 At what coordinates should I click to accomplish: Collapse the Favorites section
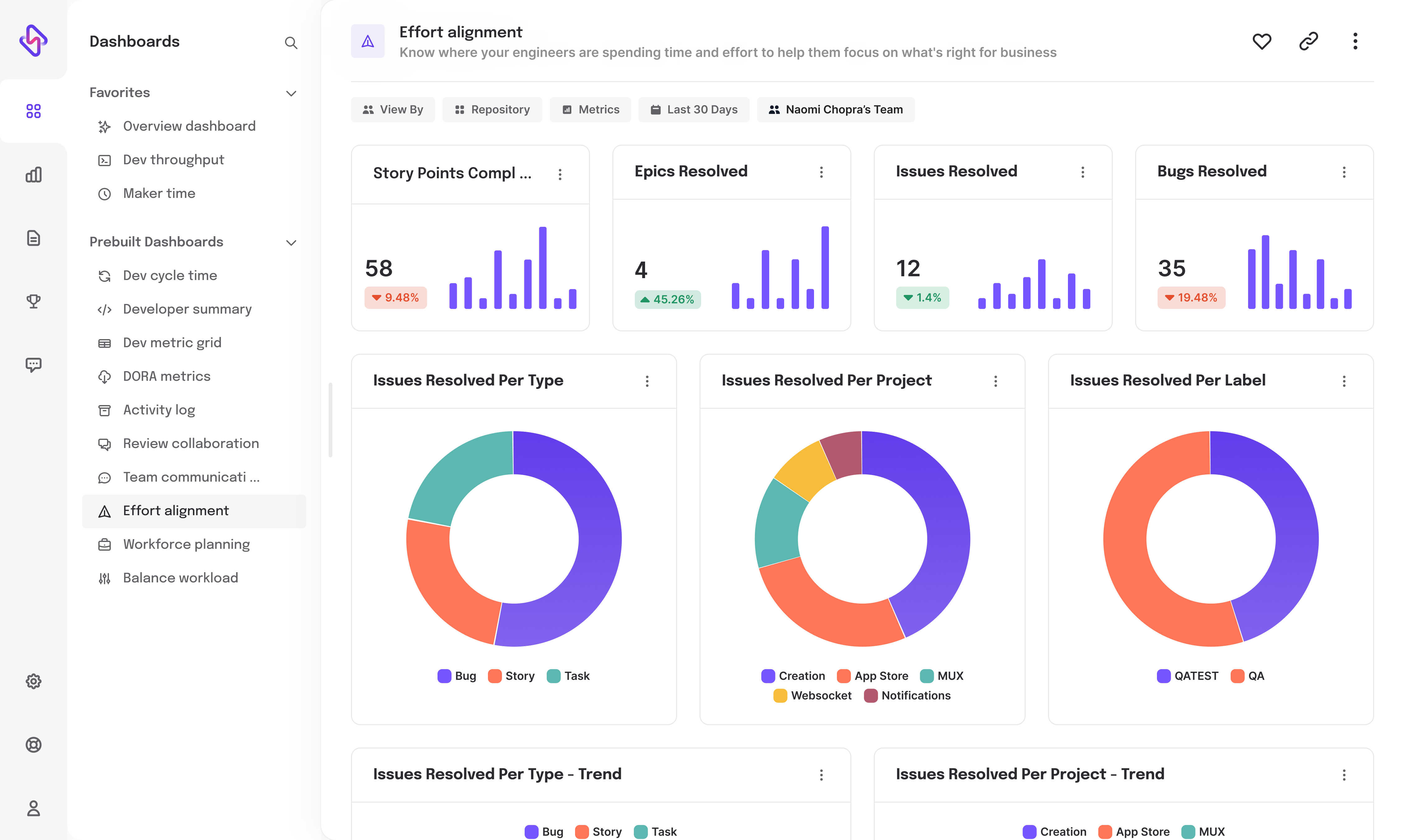[291, 93]
